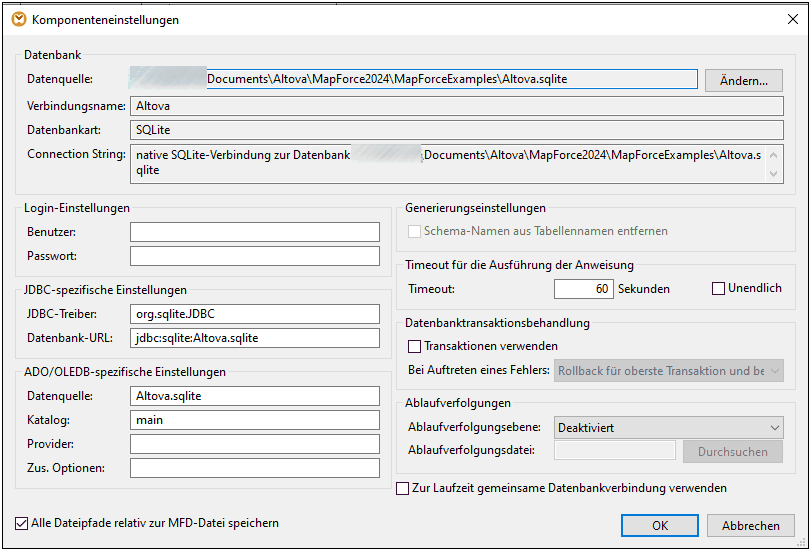
Task: Click the Timeout seconds field
Action: coord(584,289)
